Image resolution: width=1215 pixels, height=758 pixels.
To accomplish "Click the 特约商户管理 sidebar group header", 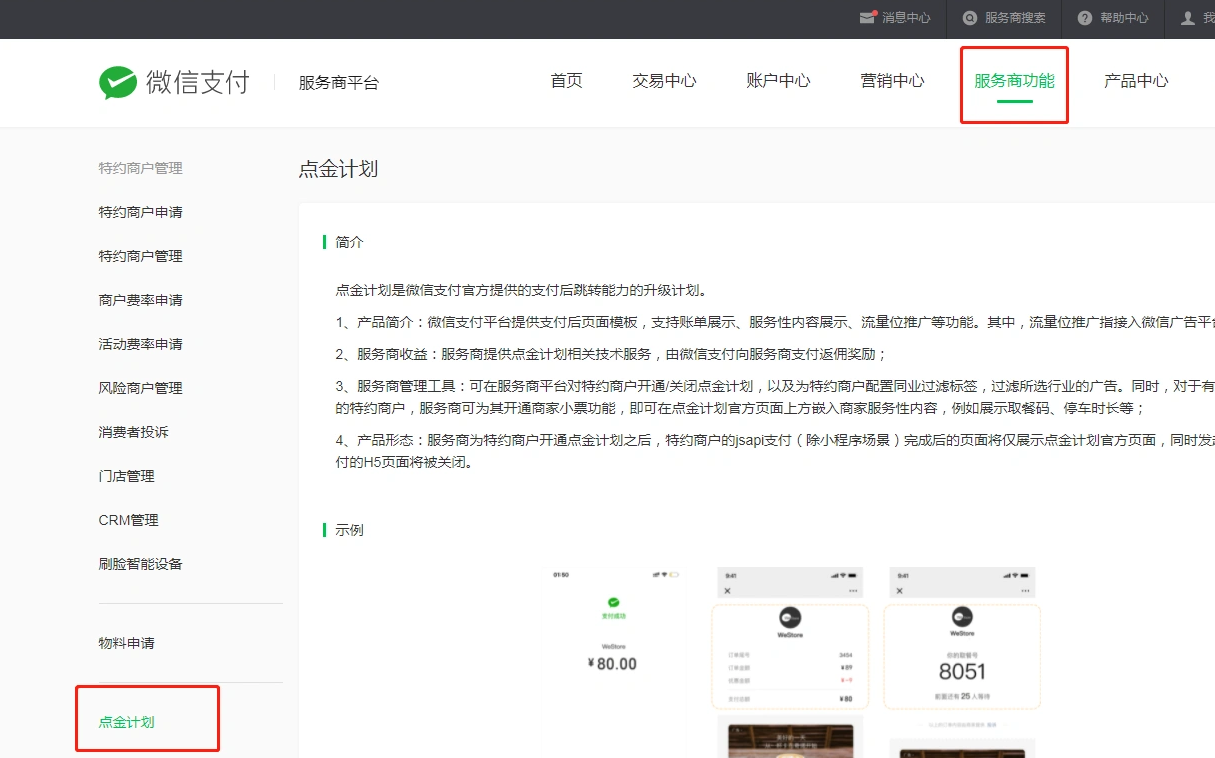I will (x=141, y=168).
